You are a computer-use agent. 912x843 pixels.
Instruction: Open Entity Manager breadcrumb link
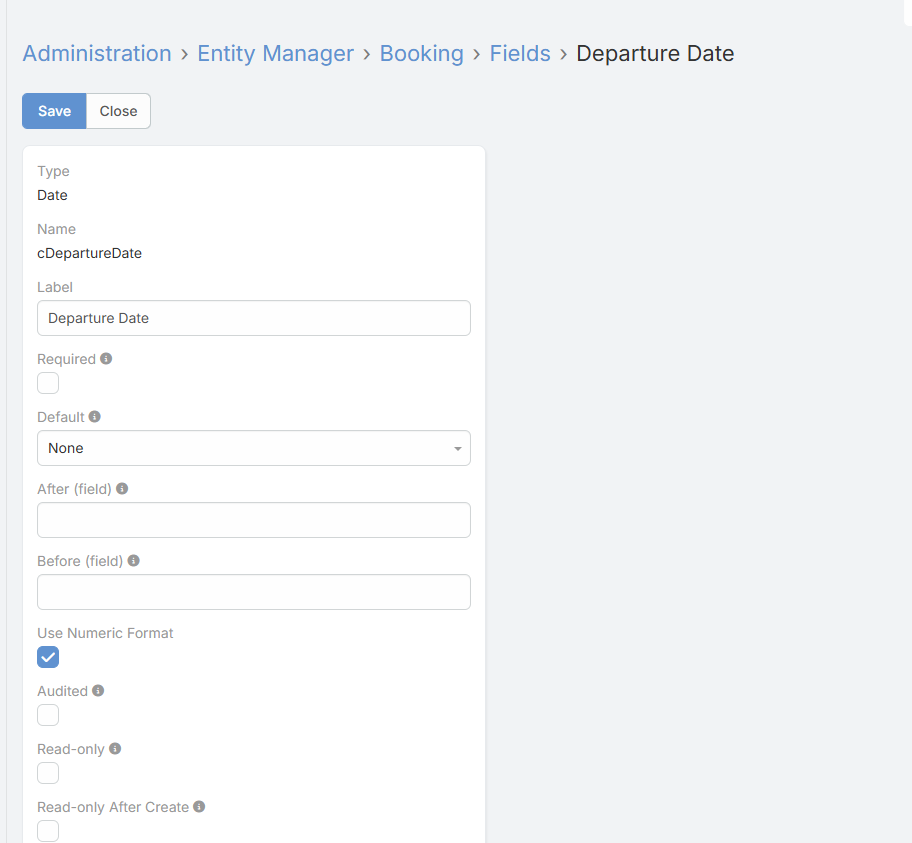click(x=275, y=54)
